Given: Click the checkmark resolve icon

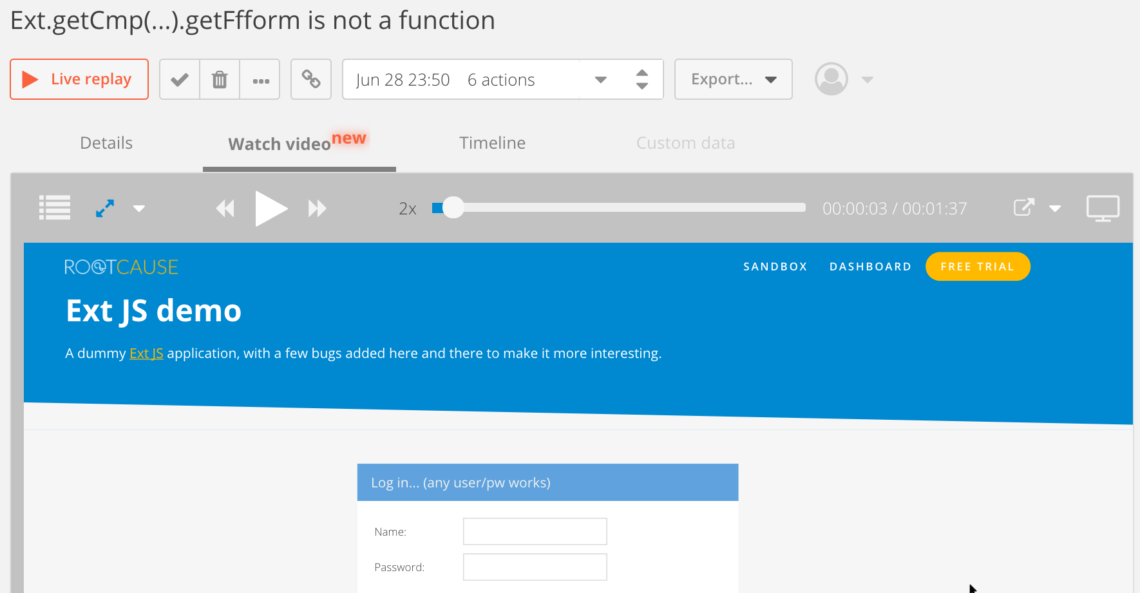Looking at the screenshot, I should coord(180,80).
